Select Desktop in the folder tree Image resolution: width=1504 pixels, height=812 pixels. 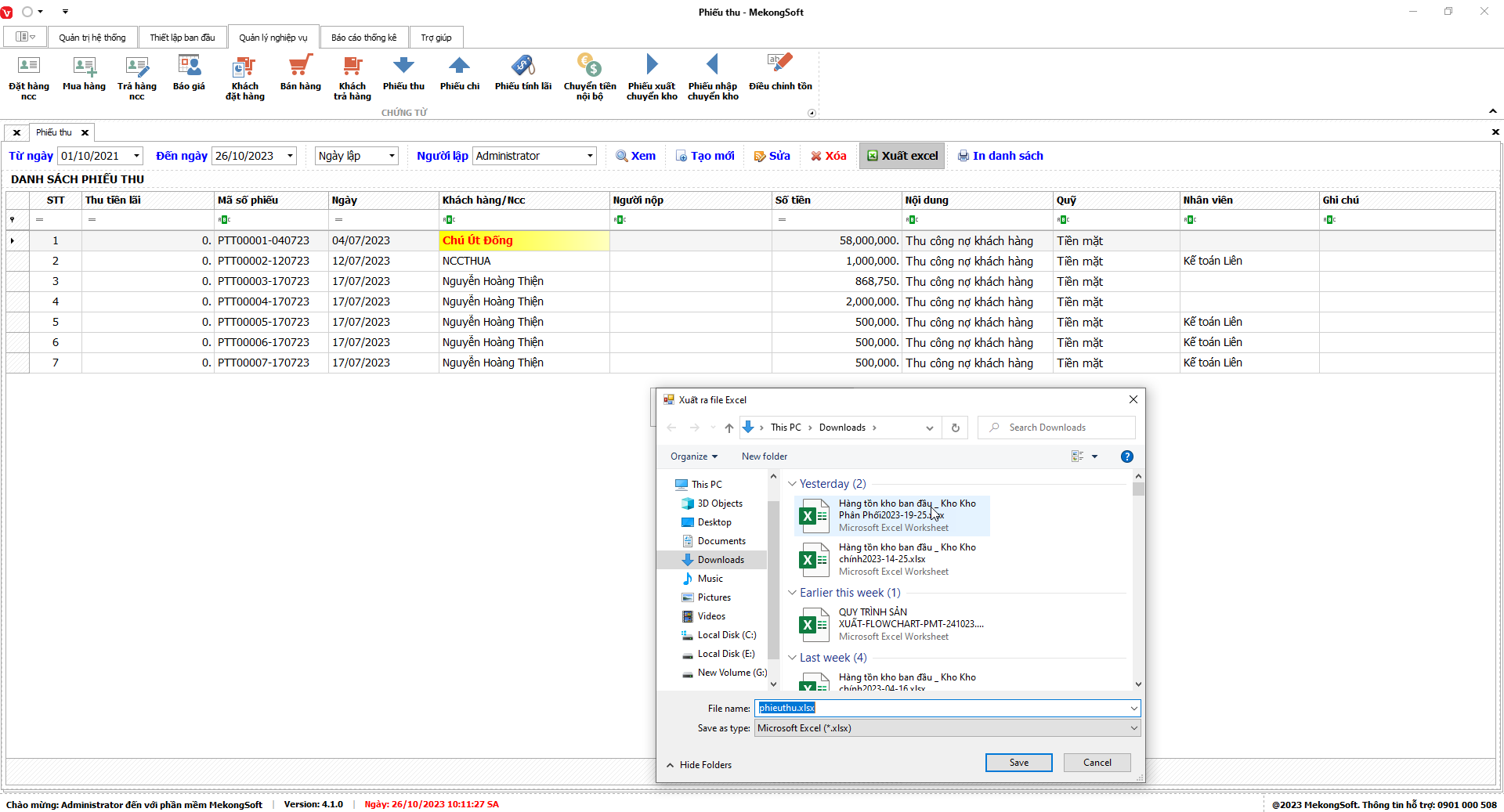click(714, 522)
